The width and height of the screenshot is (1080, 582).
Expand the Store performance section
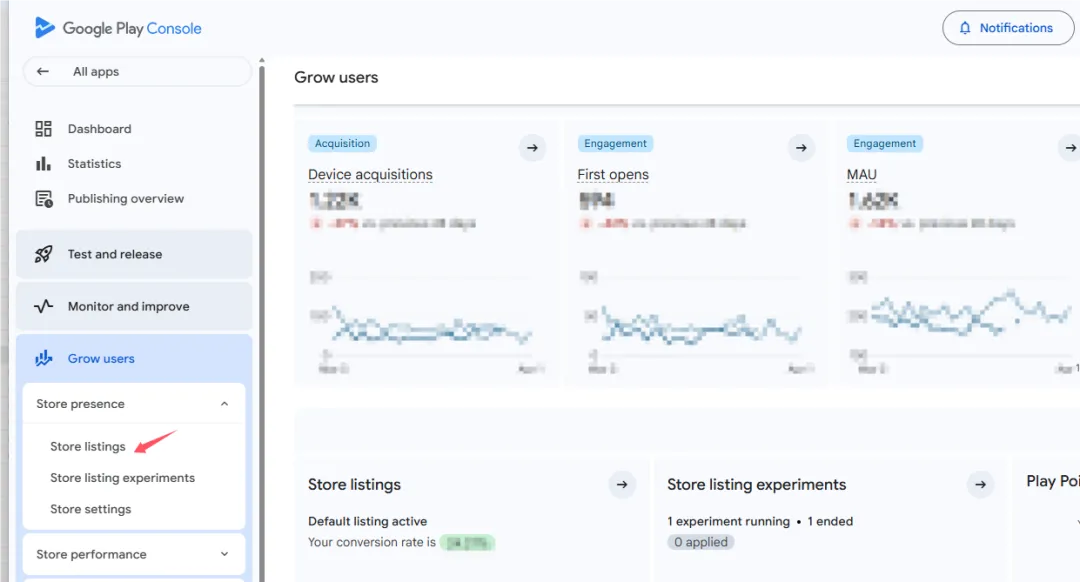(x=225, y=554)
